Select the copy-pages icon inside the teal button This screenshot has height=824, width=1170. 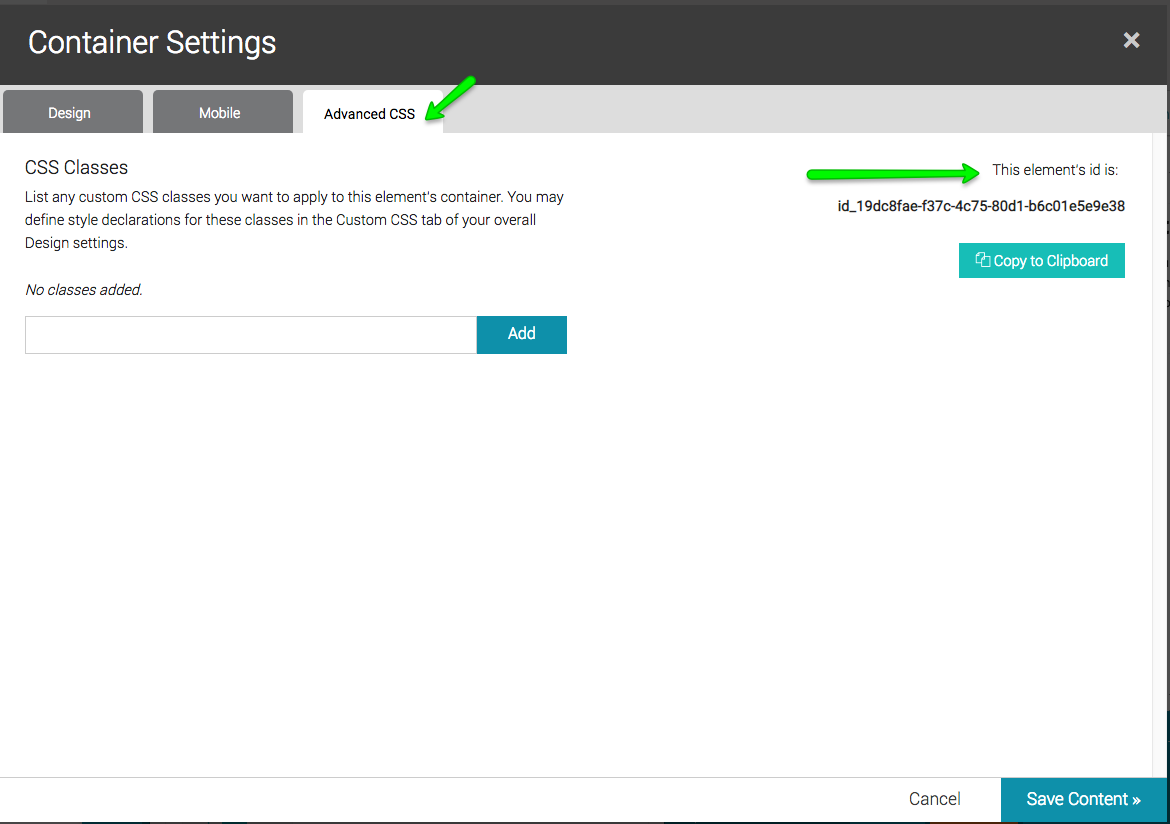pyautogui.click(x=984, y=259)
